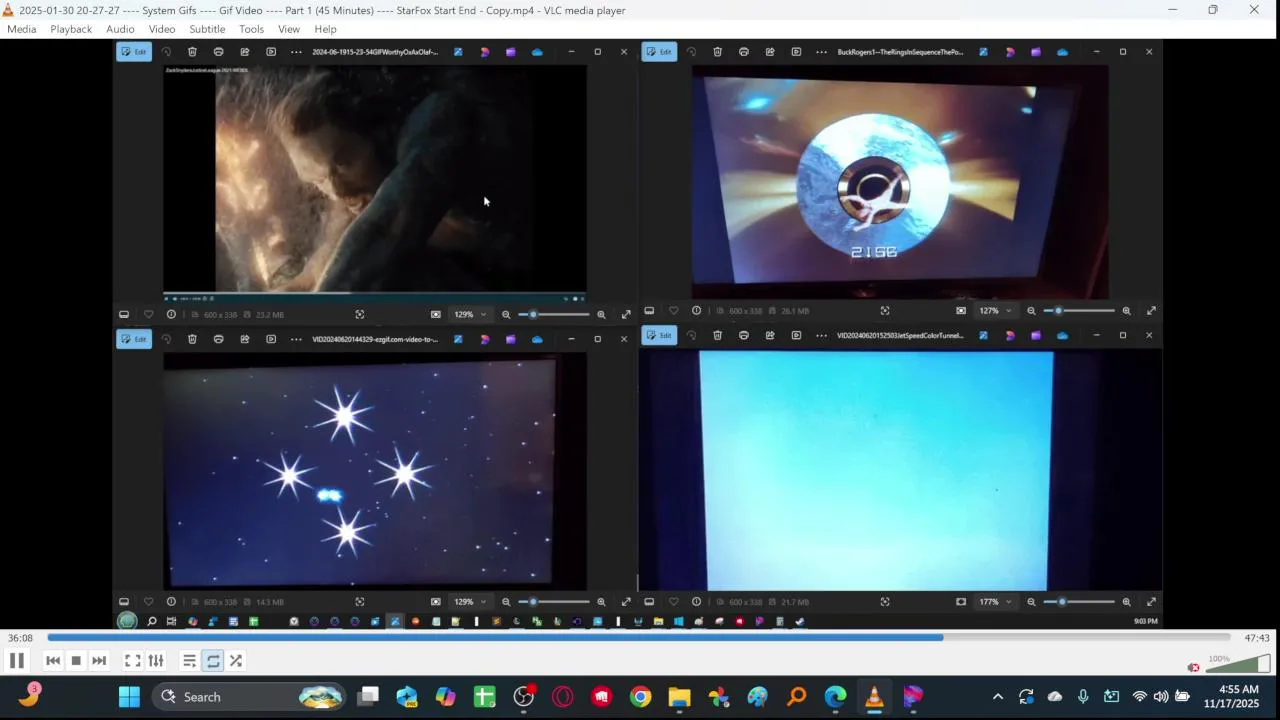Print image in GIFWorthyOxAxOlaf window
The image size is (1280, 720).
(x=218, y=52)
